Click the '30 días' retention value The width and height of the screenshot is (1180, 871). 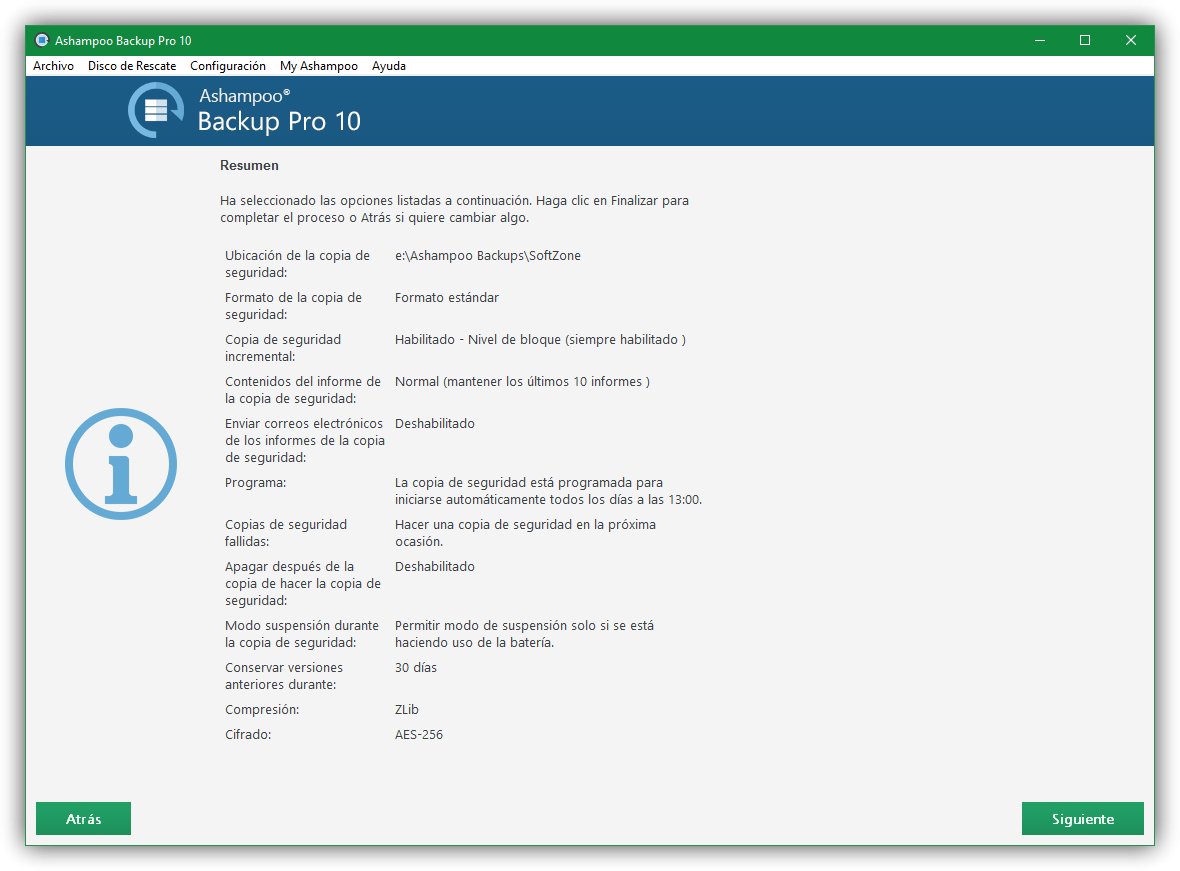point(416,668)
